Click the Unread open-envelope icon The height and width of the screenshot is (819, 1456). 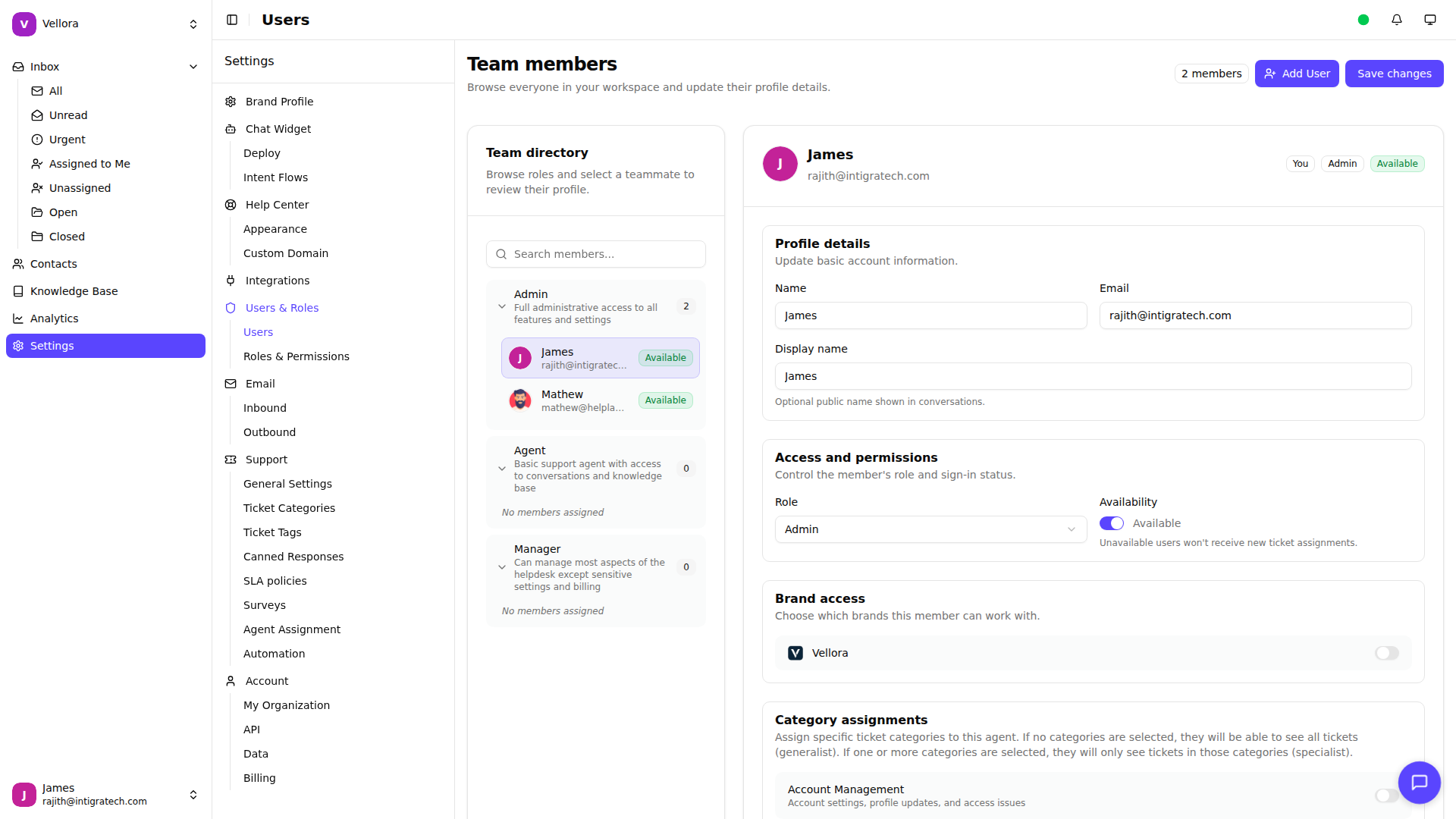click(37, 115)
